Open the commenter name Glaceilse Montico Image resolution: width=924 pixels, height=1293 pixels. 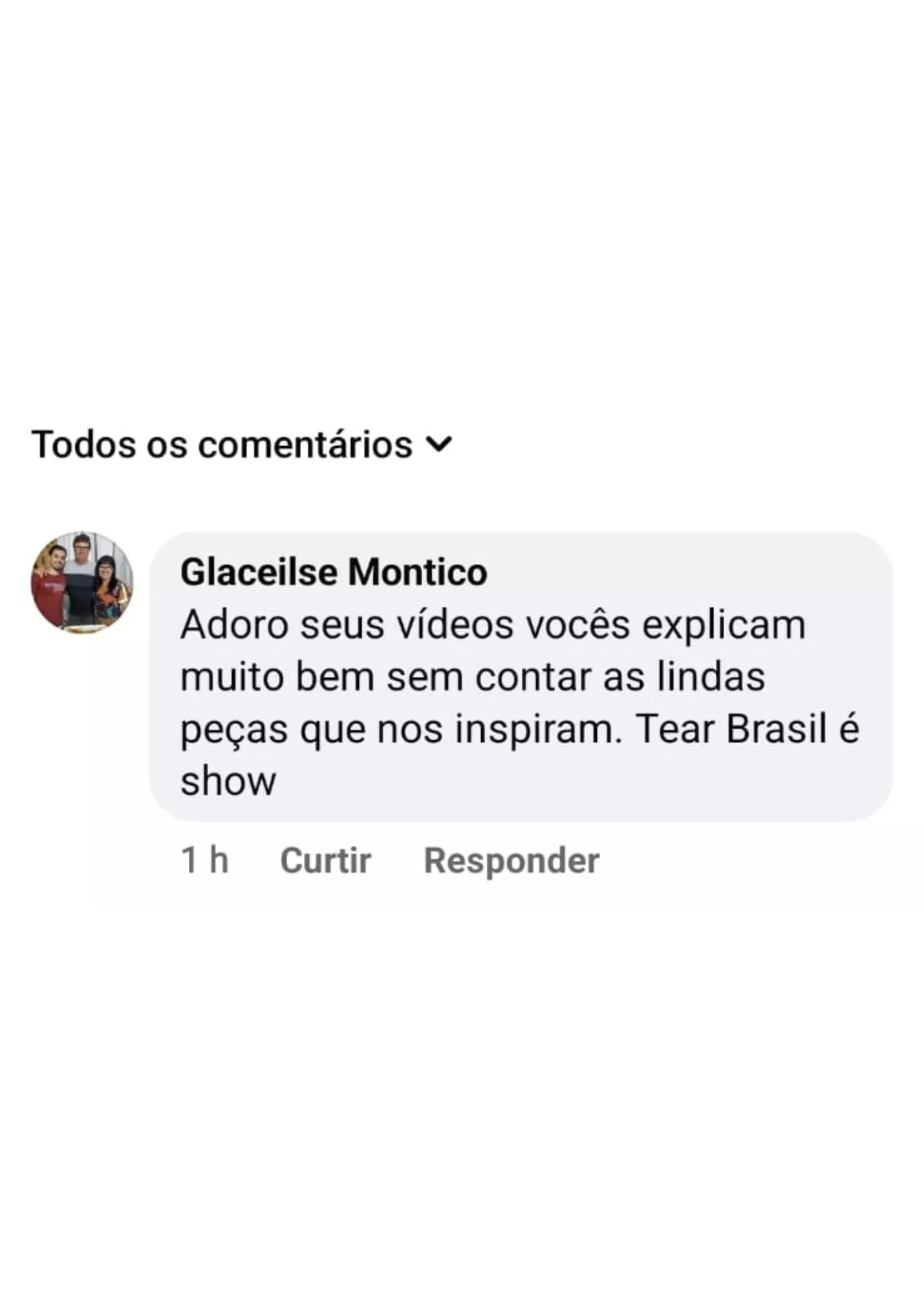[x=334, y=572]
